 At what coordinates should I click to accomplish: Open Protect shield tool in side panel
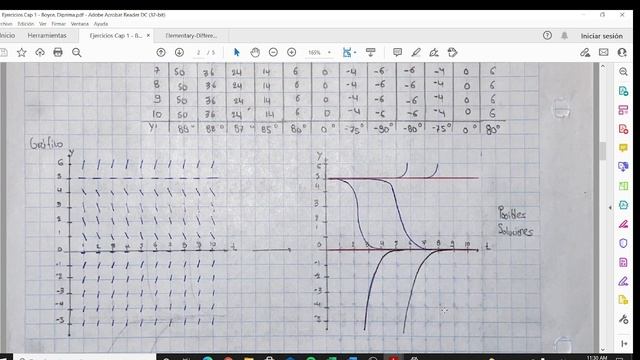[623, 243]
